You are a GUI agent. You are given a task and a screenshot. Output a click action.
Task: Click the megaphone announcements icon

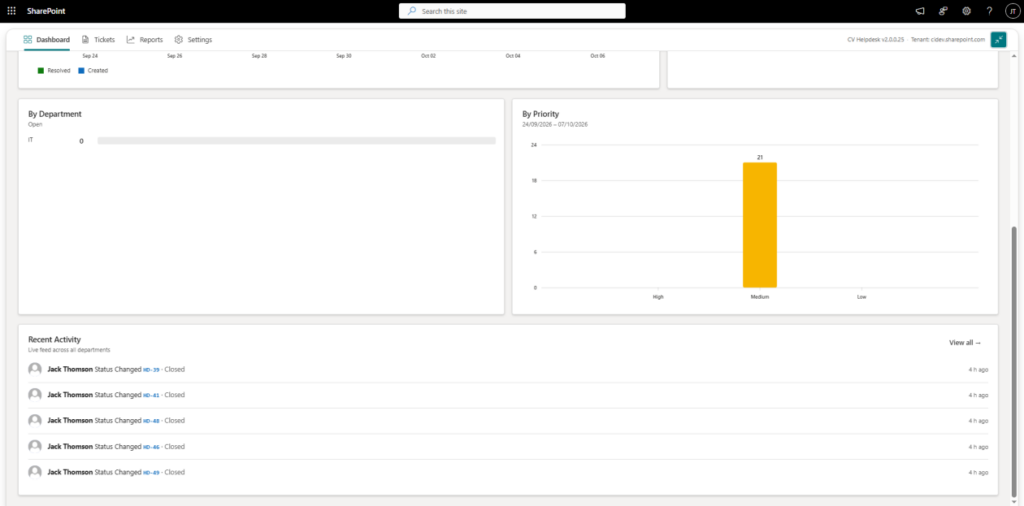tap(920, 11)
